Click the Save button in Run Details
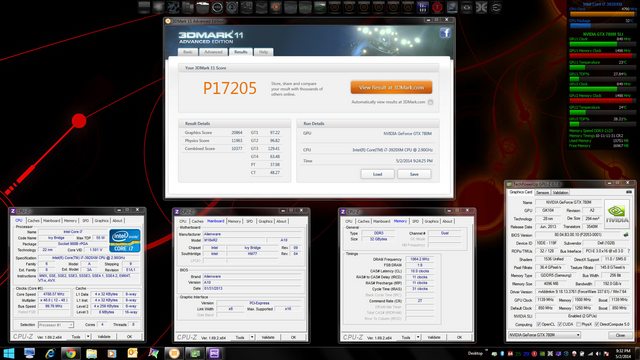 click(414, 174)
